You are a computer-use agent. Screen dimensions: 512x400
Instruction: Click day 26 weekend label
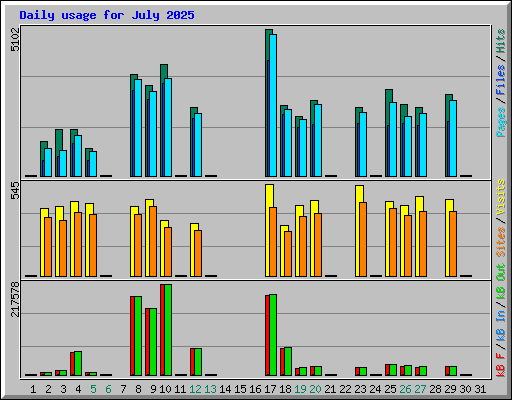pos(405,389)
